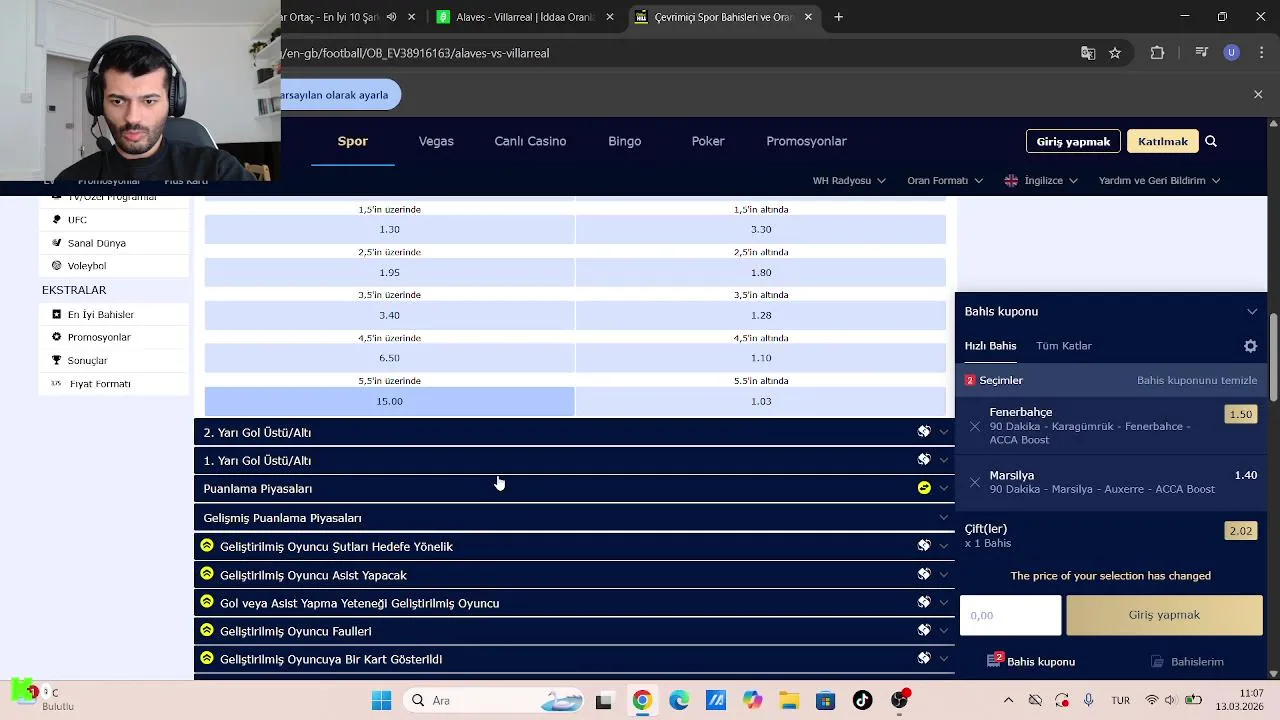1280x720 pixels.
Task: Remove Marsilya selection with X icon
Action: pyautogui.click(x=975, y=482)
